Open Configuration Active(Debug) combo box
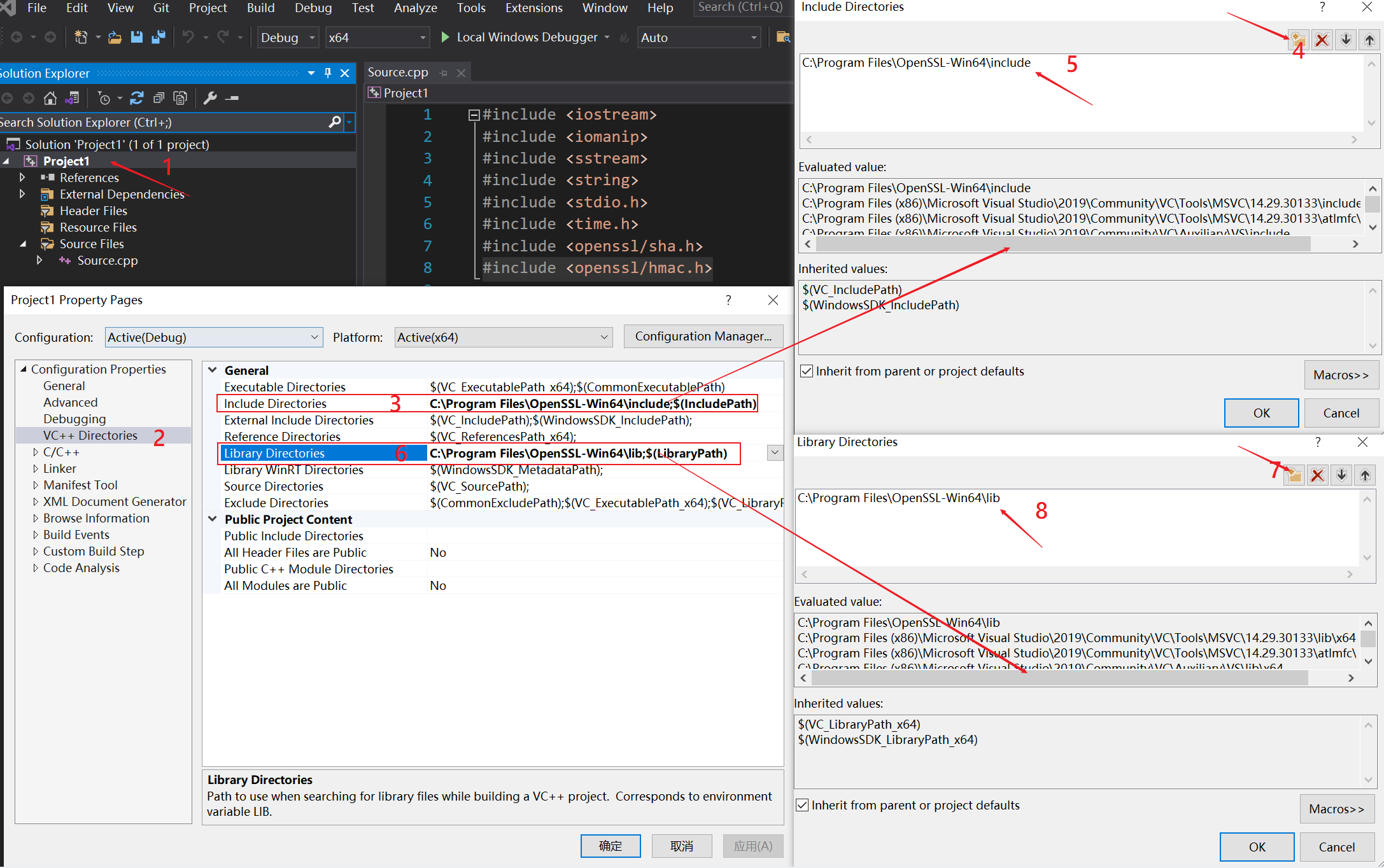The height and width of the screenshot is (868, 1384). pos(213,337)
